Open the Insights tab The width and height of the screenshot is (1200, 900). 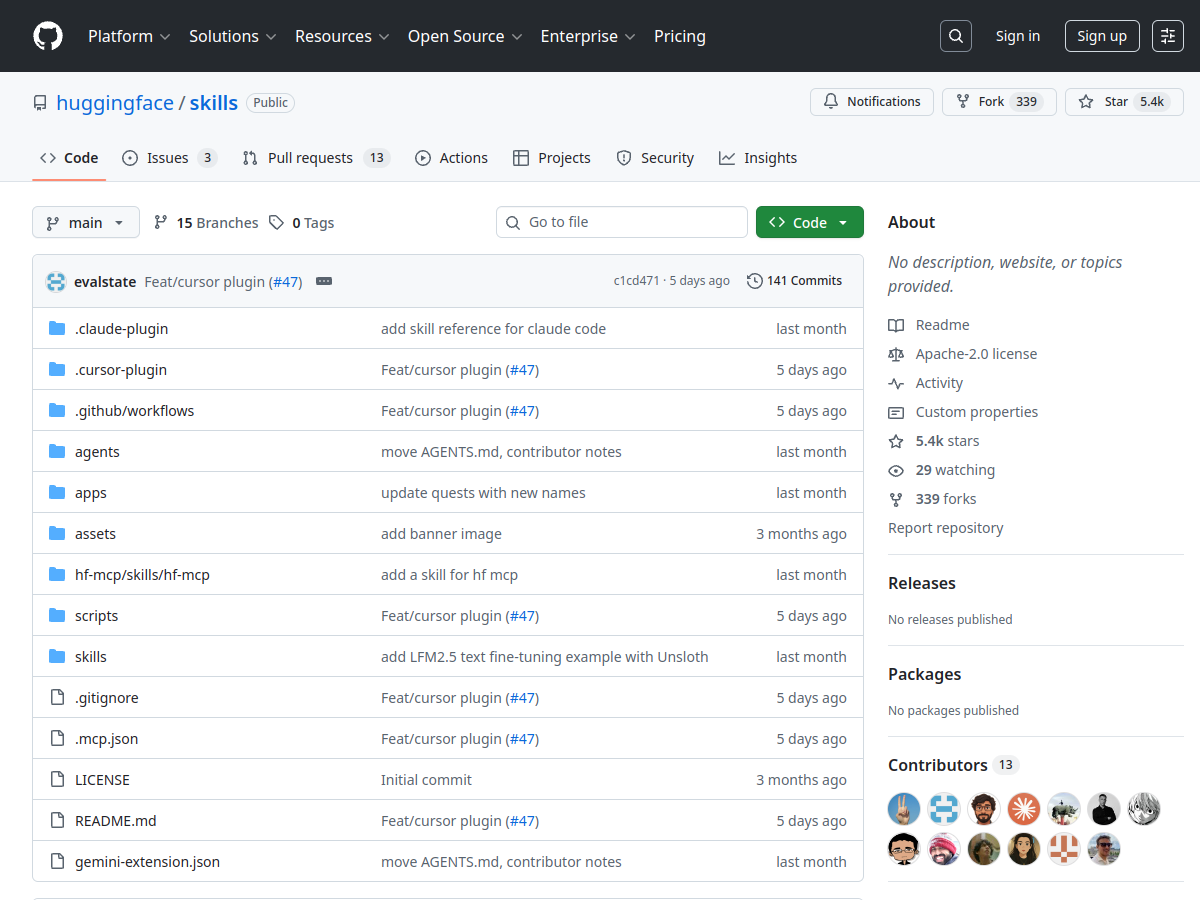pyautogui.click(x=758, y=158)
